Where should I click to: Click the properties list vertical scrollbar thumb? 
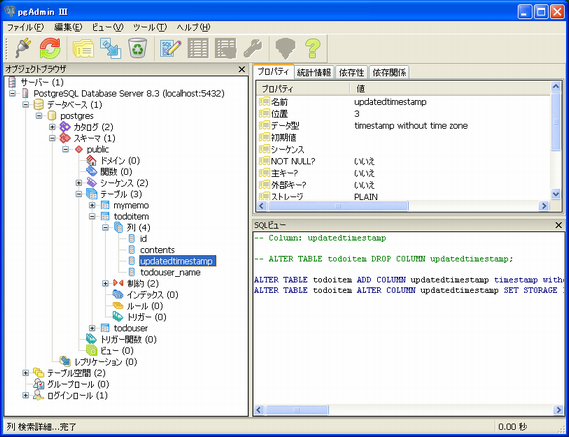(x=556, y=122)
